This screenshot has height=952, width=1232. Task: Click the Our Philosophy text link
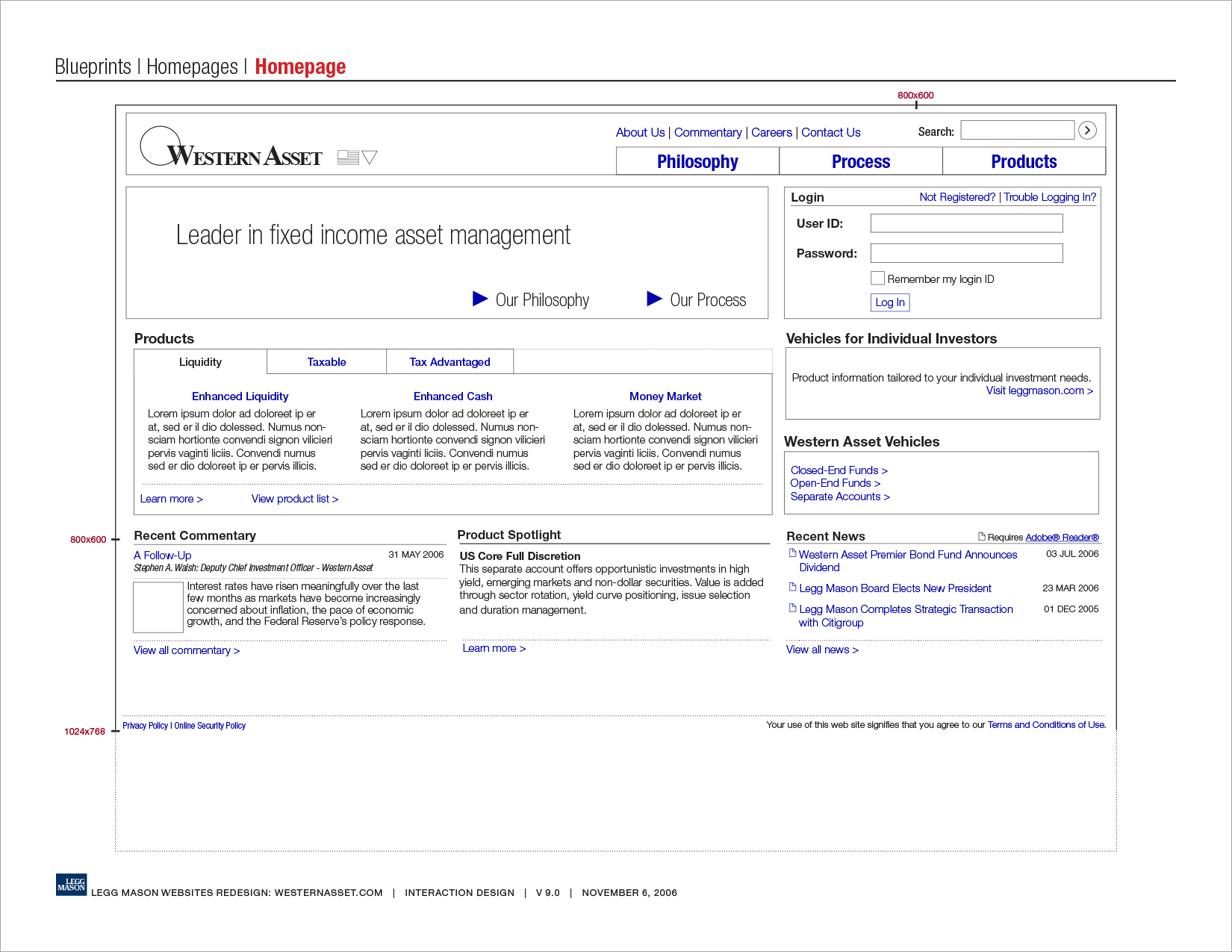point(542,299)
